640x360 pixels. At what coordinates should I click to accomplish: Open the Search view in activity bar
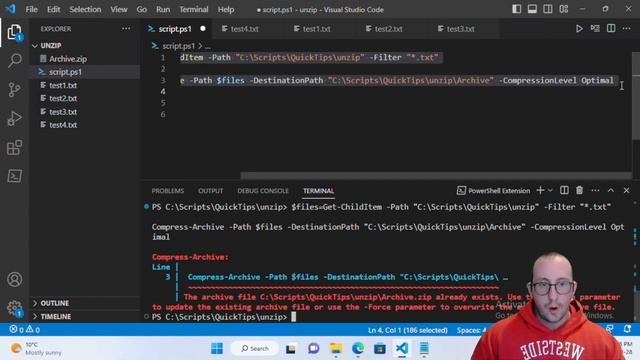click(x=14, y=61)
